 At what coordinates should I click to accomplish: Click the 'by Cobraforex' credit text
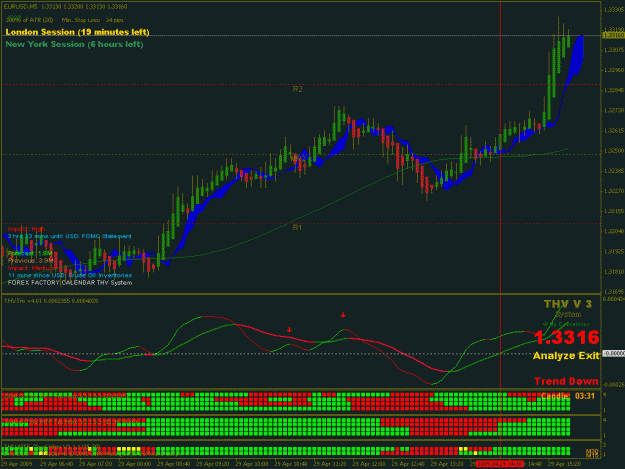(566, 324)
